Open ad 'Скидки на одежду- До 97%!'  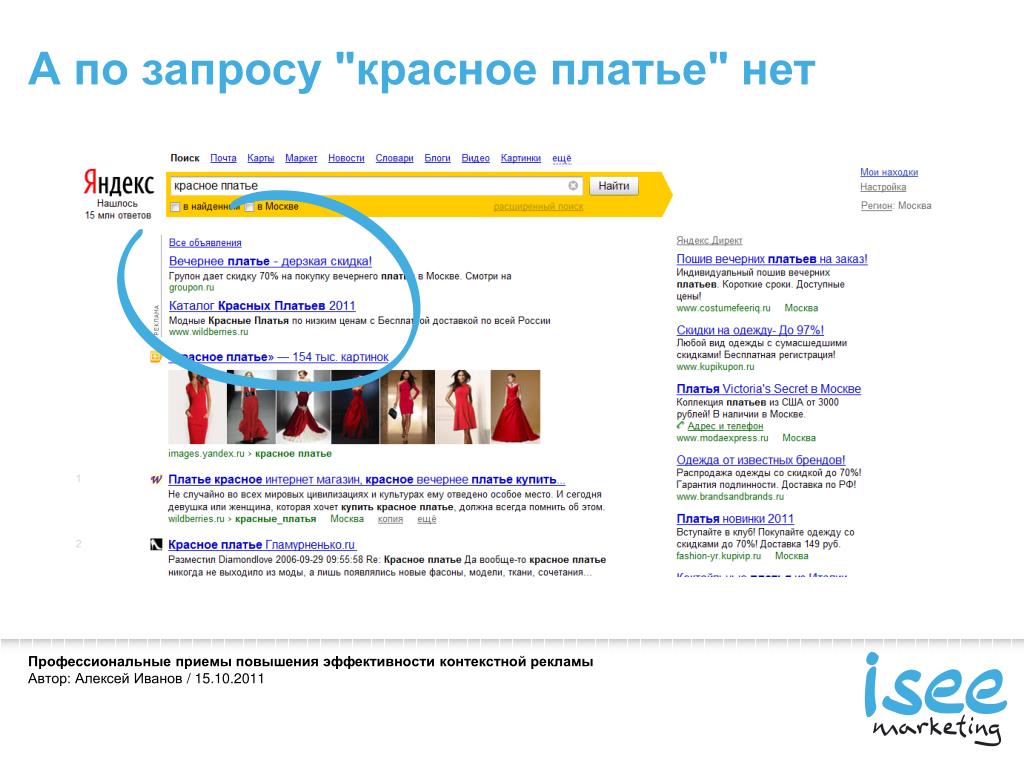click(750, 330)
